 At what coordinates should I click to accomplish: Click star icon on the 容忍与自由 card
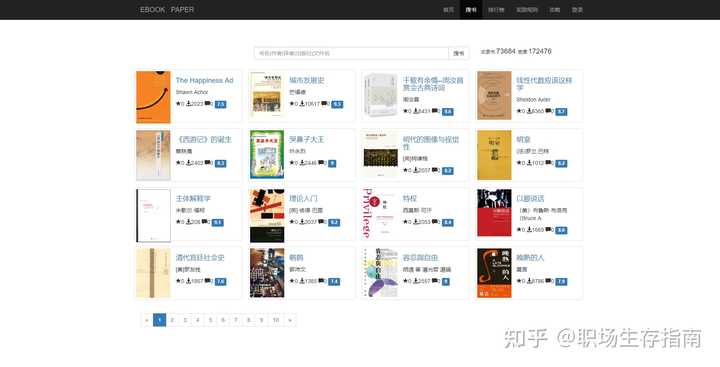tap(405, 281)
